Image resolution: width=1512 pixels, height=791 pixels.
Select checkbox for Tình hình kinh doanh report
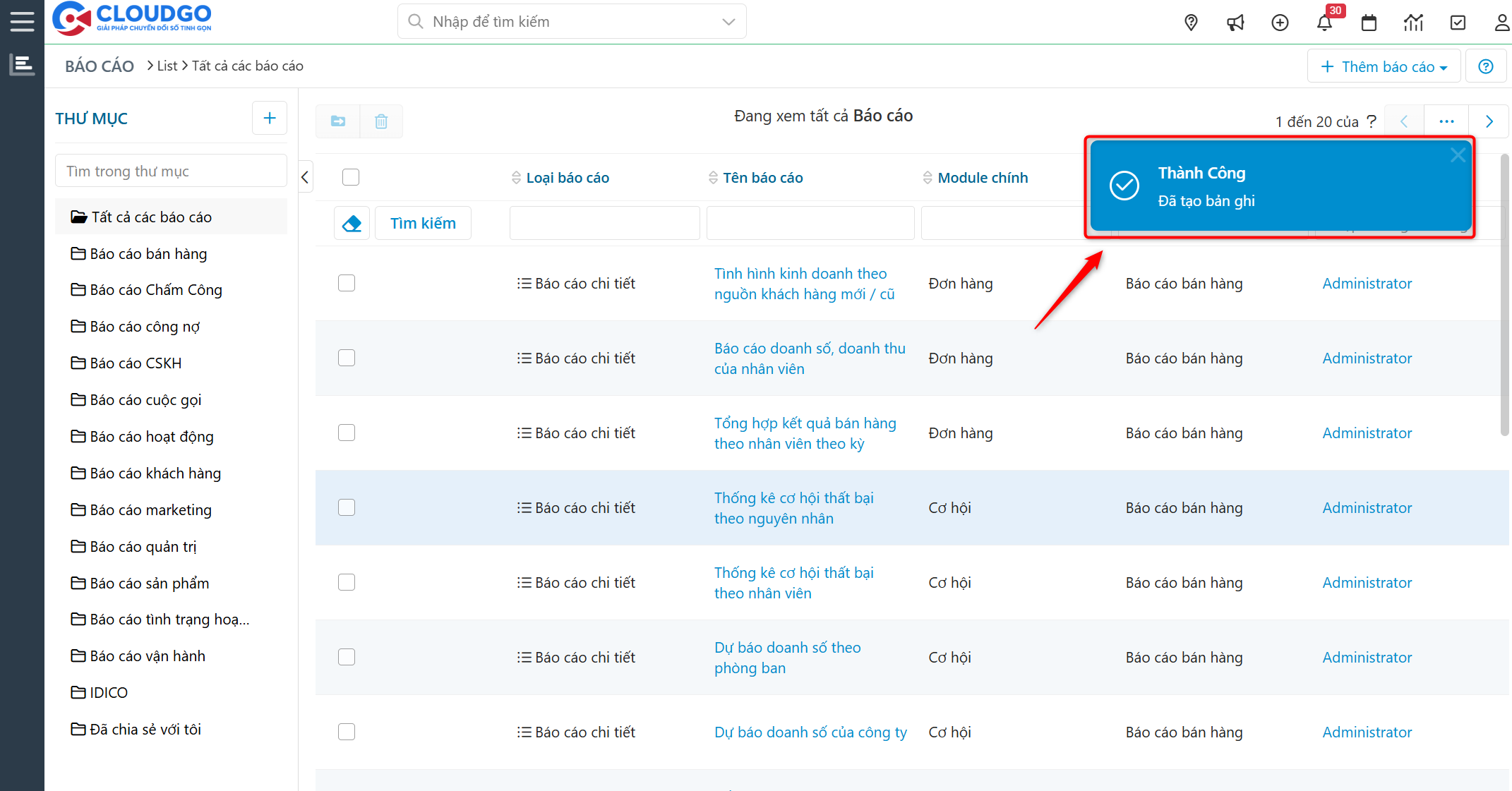pyautogui.click(x=347, y=284)
